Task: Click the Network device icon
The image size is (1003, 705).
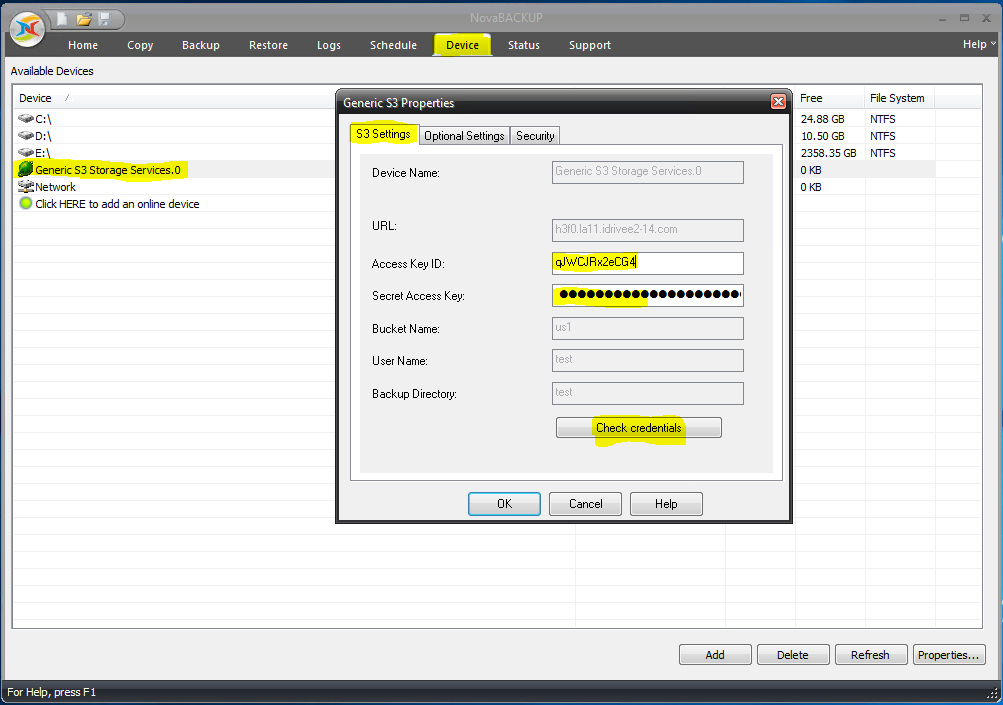Action: click(26, 186)
